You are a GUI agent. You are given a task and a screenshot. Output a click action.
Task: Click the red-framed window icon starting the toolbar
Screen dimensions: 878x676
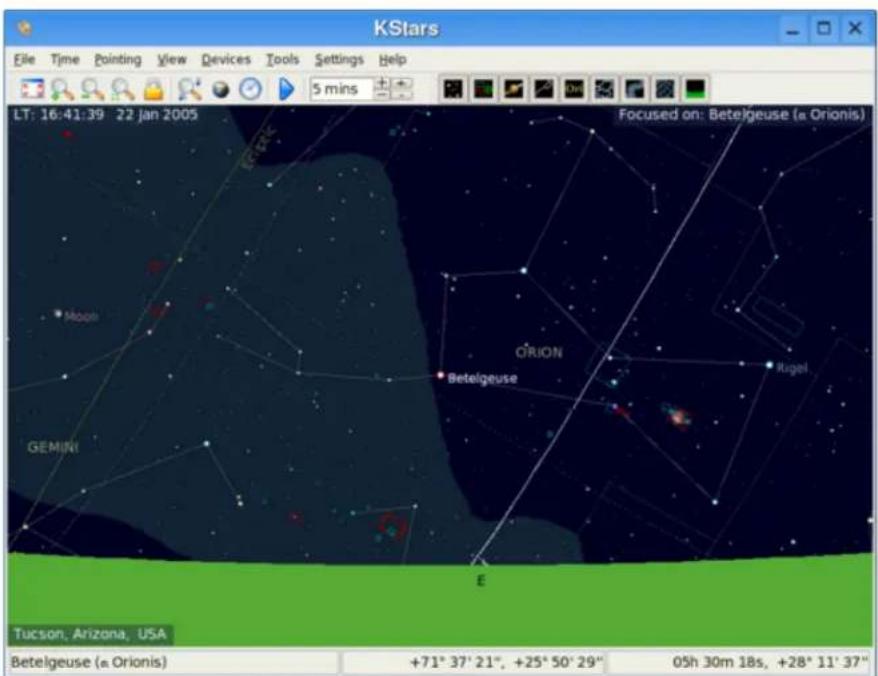point(32,88)
